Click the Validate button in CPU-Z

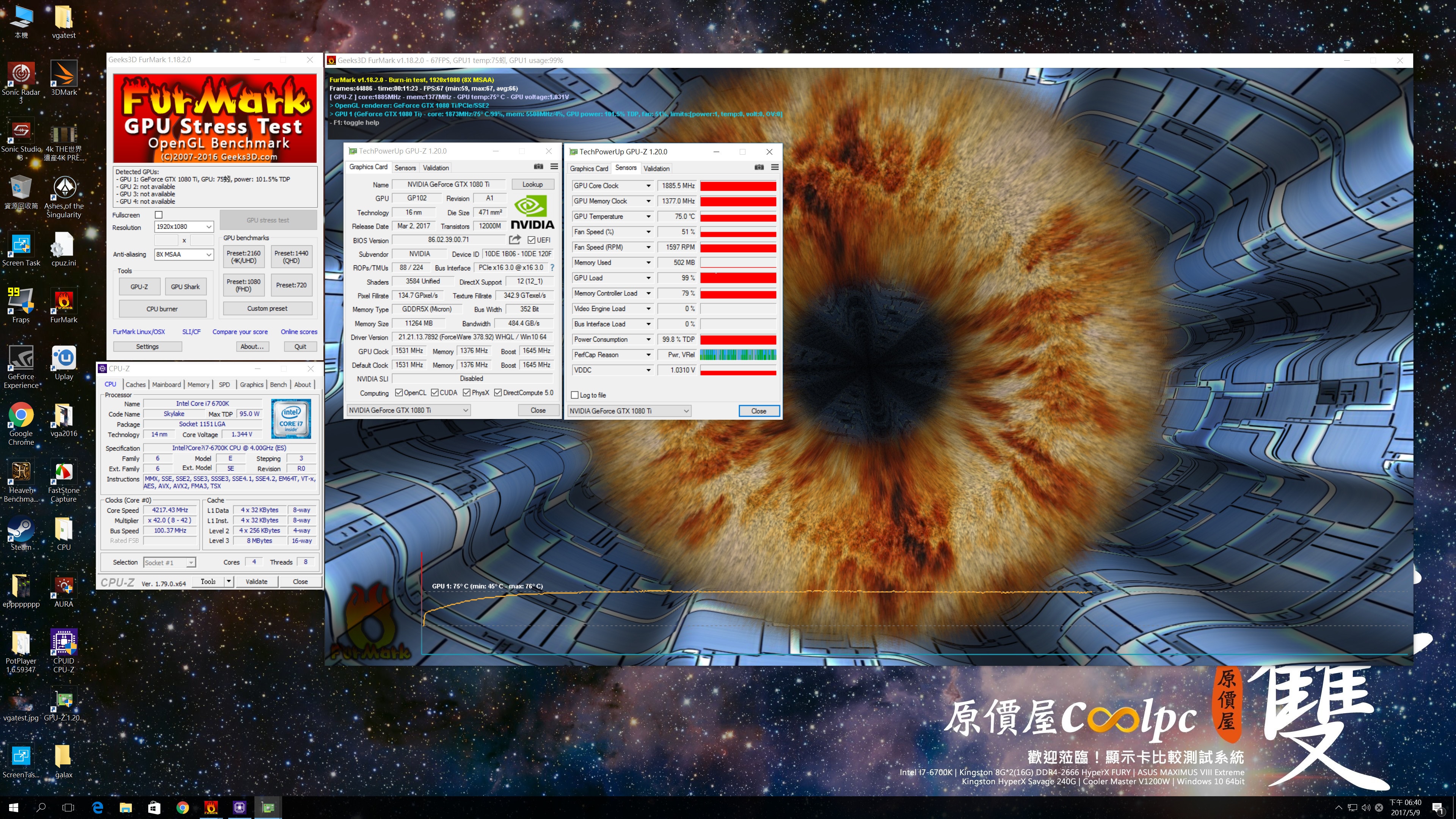(x=257, y=581)
